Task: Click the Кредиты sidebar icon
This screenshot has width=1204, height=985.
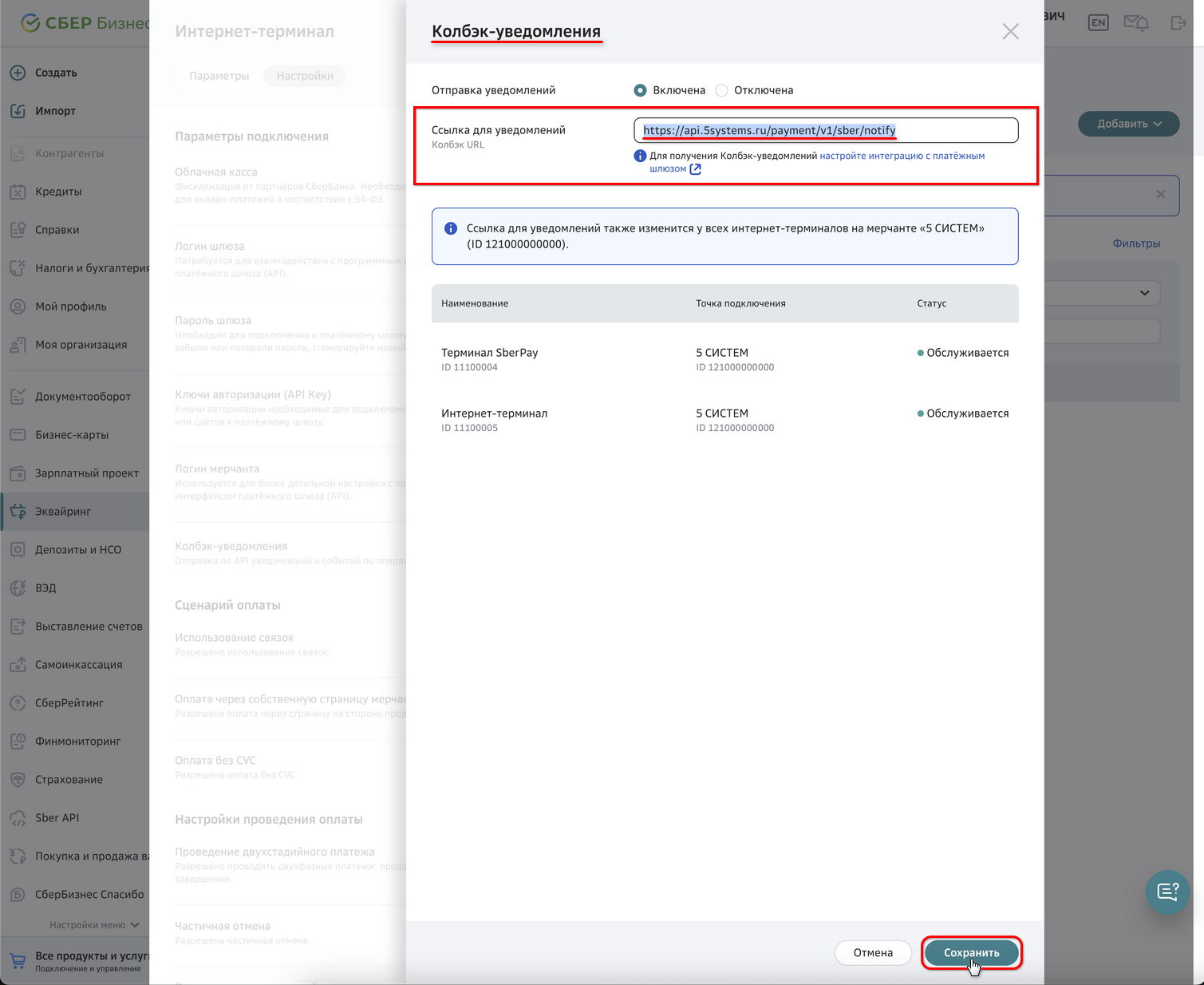Action: [x=18, y=192]
